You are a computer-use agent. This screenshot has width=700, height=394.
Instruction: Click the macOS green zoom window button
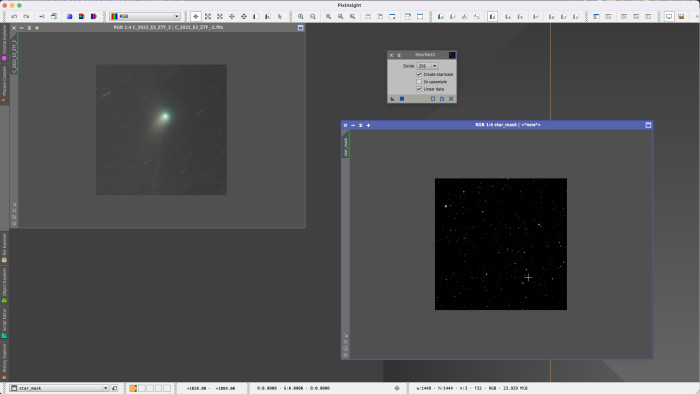coord(19,5)
